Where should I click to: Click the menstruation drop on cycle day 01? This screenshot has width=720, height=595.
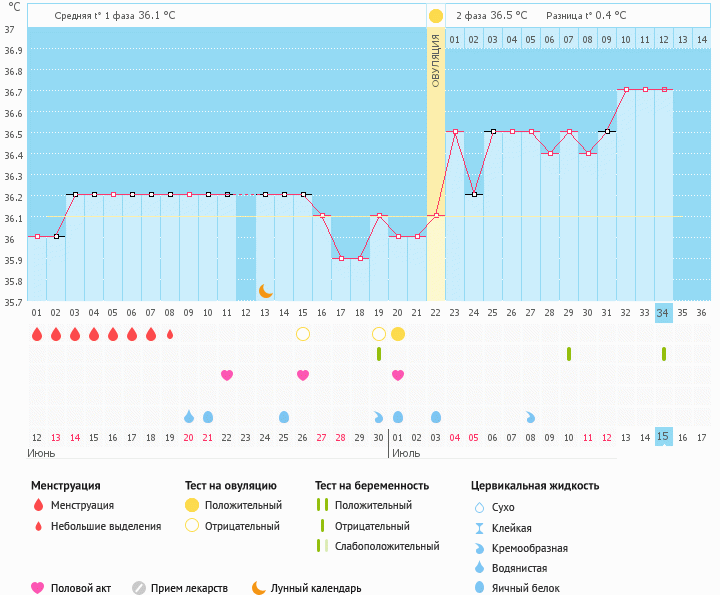(37, 334)
